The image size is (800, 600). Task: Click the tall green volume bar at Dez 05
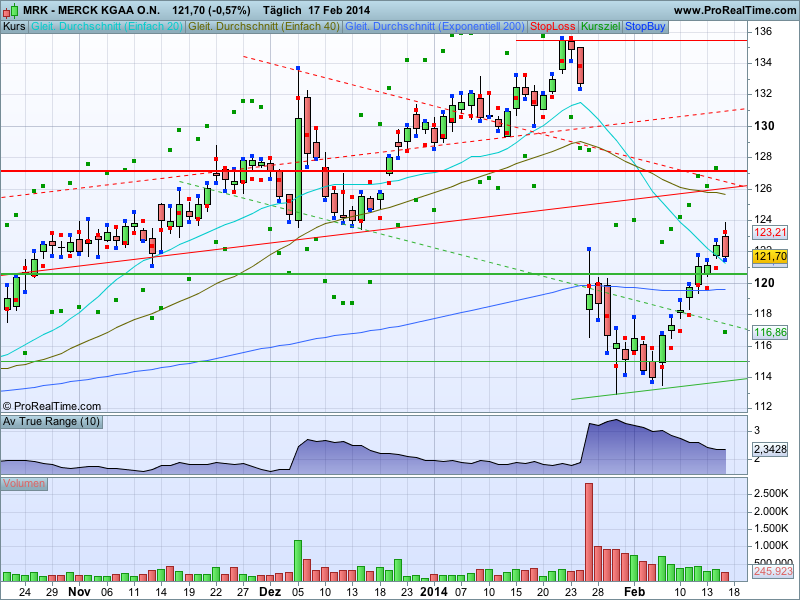298,561
